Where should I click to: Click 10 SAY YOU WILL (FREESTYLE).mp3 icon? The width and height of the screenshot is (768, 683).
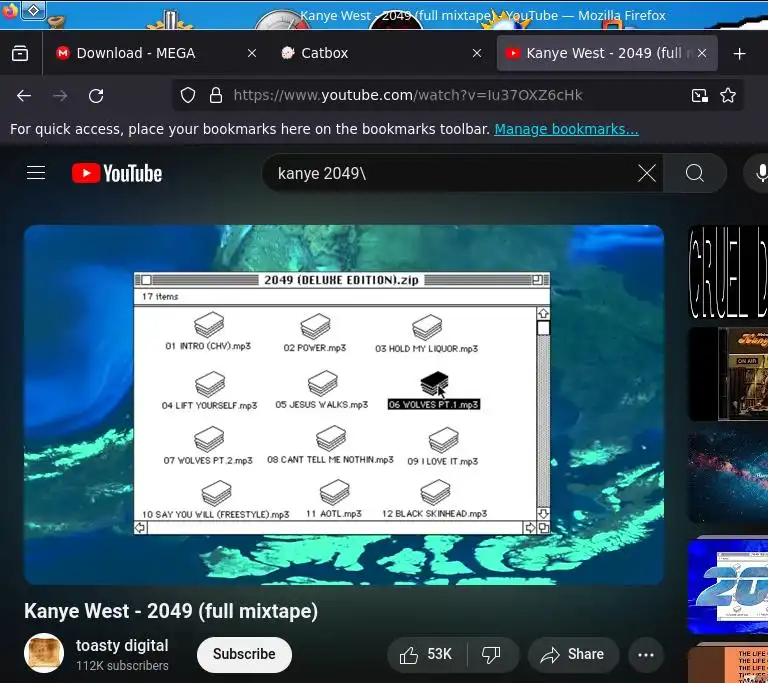pos(216,493)
